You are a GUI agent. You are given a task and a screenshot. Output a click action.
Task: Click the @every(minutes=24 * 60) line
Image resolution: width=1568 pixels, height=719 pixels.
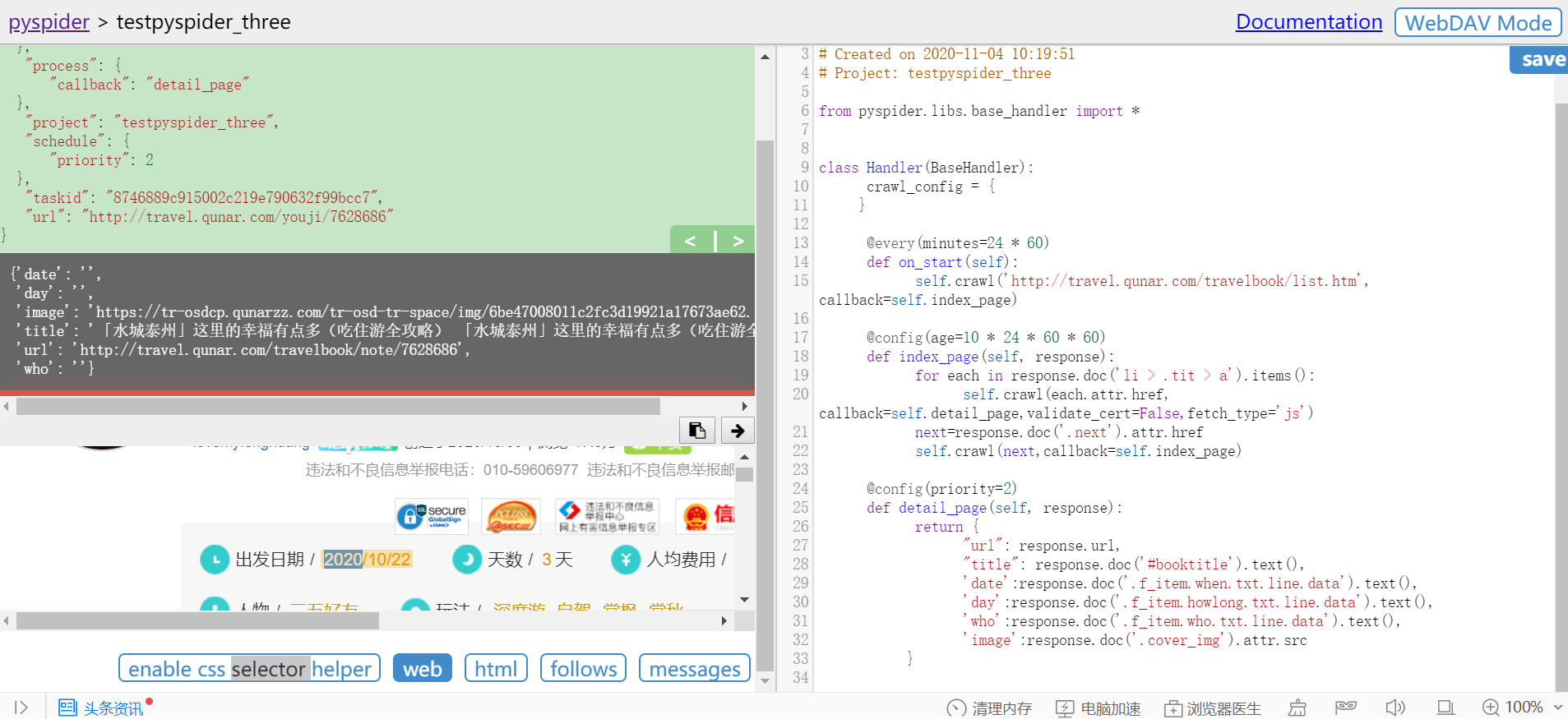(957, 243)
